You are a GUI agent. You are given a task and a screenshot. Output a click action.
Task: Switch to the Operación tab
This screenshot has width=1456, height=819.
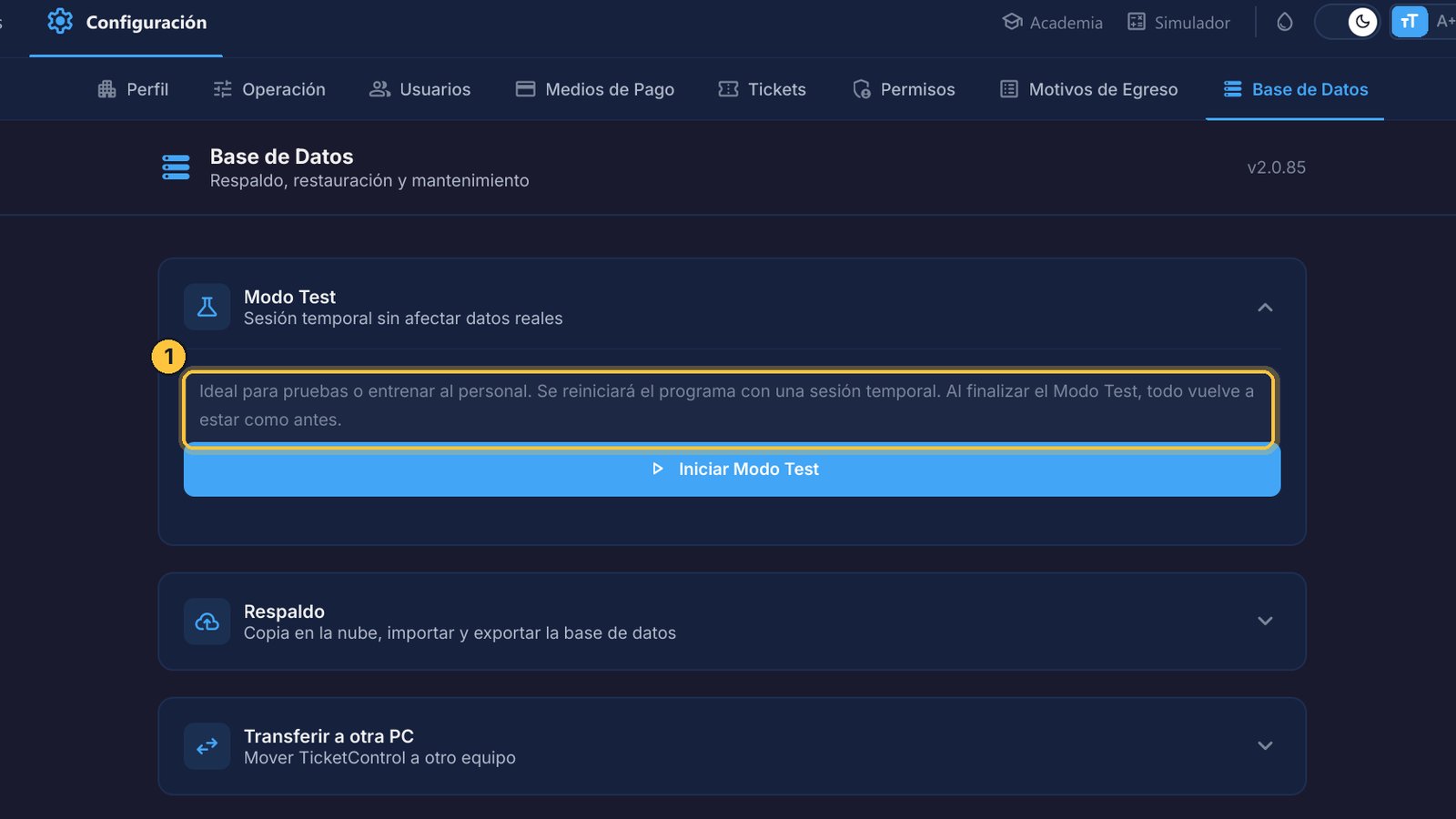coord(269,89)
